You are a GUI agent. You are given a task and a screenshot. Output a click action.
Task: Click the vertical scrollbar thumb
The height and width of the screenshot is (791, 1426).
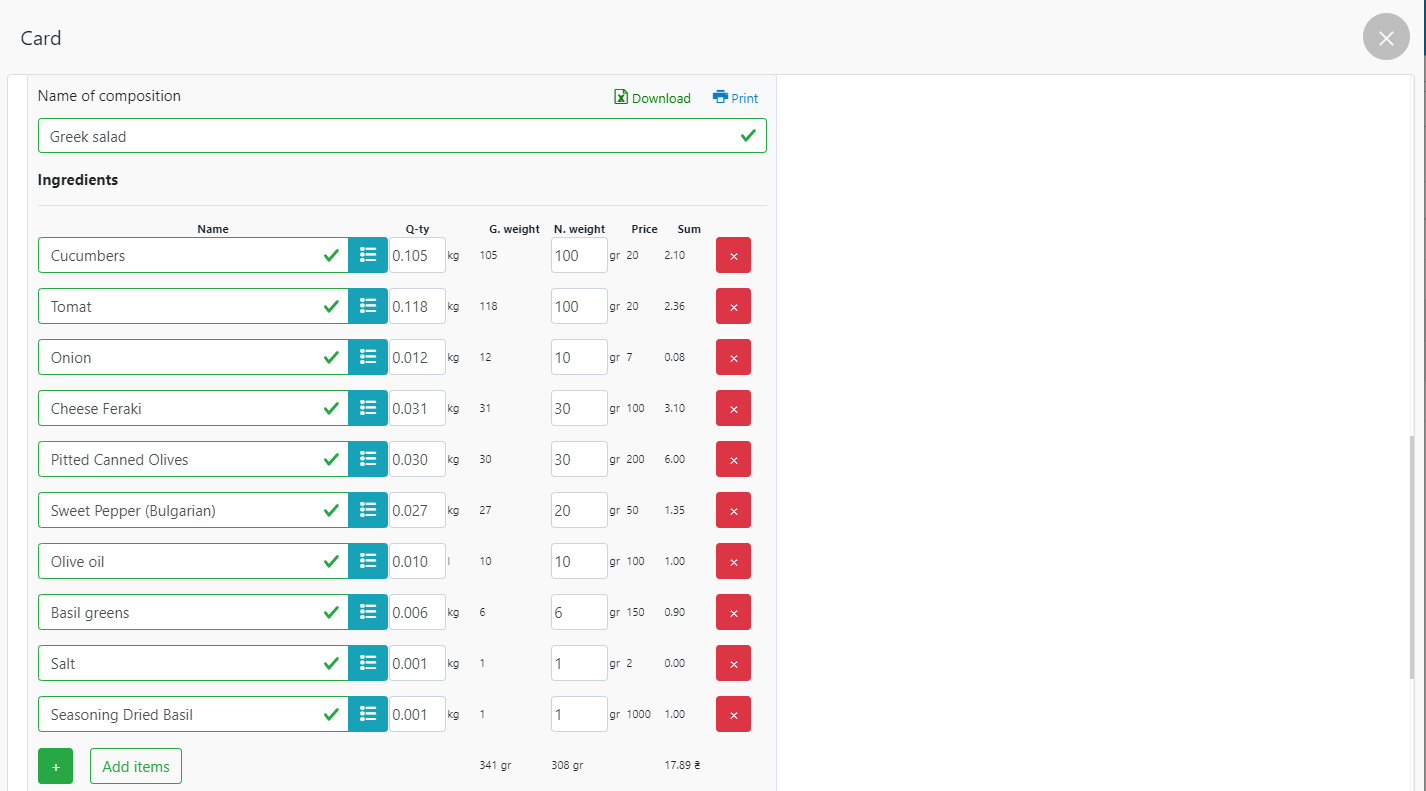1412,557
